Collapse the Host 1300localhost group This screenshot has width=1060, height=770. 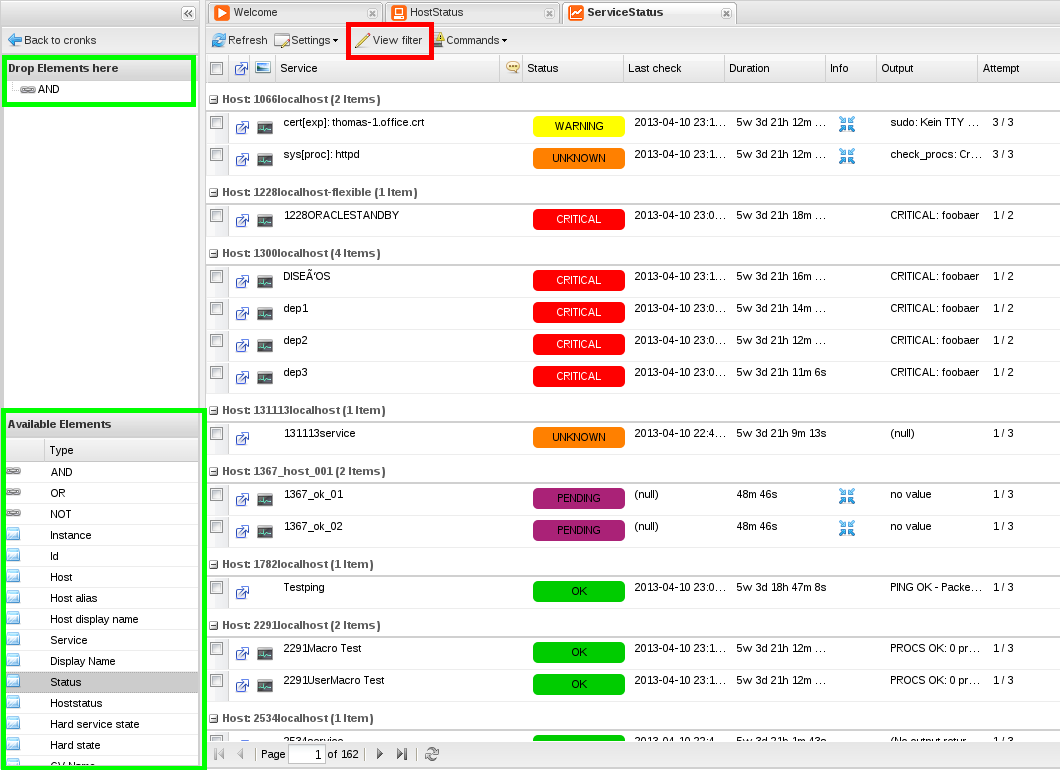(213, 254)
